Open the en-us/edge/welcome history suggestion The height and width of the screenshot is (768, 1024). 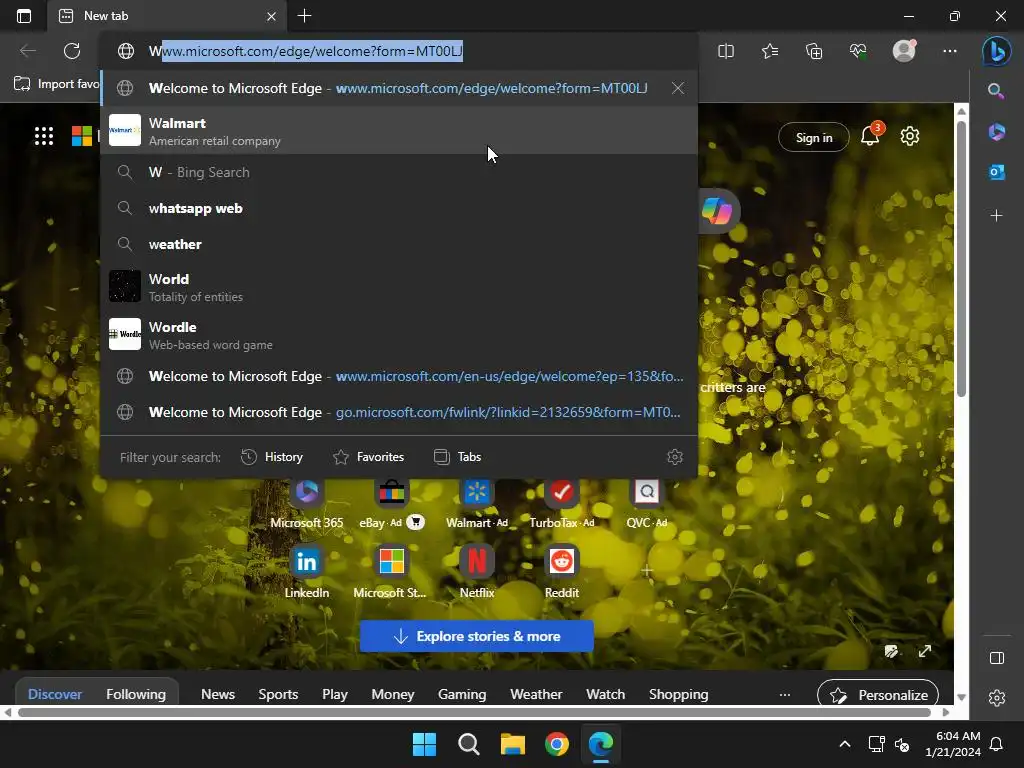(x=399, y=376)
